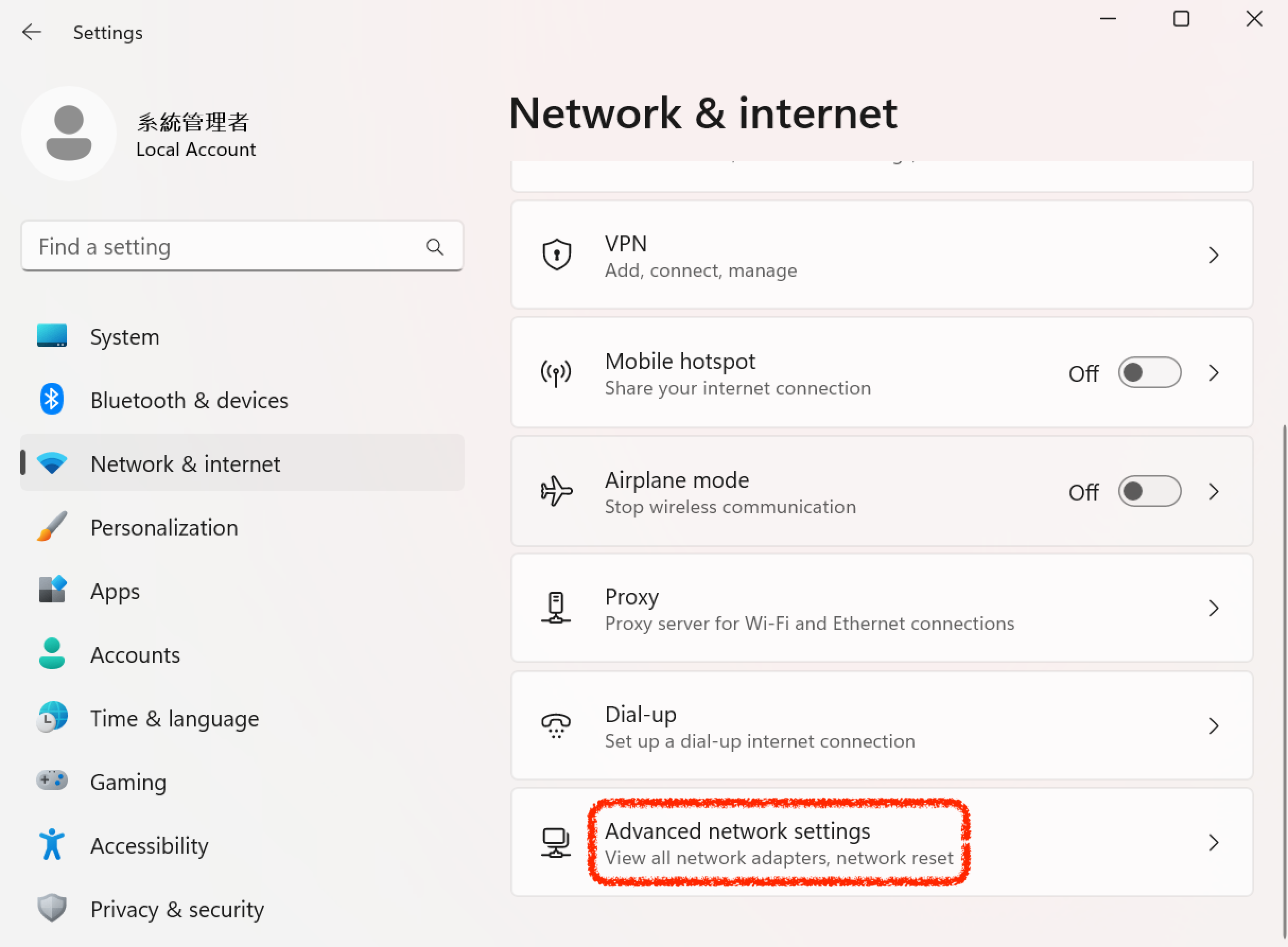
Task: Click the back arrow in Settings
Action: [x=31, y=32]
